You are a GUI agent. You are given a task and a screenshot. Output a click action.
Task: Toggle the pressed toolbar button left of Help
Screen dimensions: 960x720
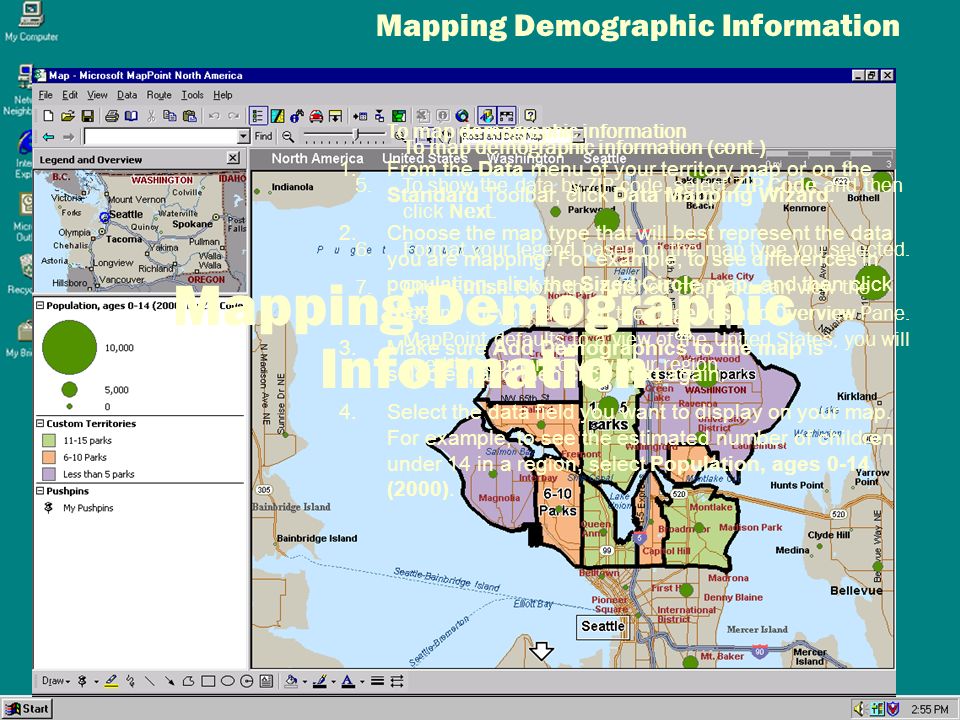click(506, 116)
